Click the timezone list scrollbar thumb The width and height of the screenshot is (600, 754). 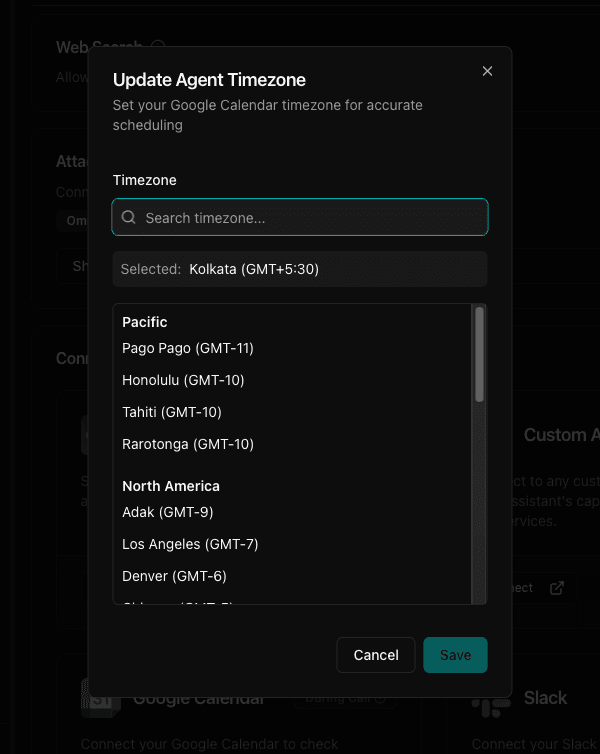[479, 355]
